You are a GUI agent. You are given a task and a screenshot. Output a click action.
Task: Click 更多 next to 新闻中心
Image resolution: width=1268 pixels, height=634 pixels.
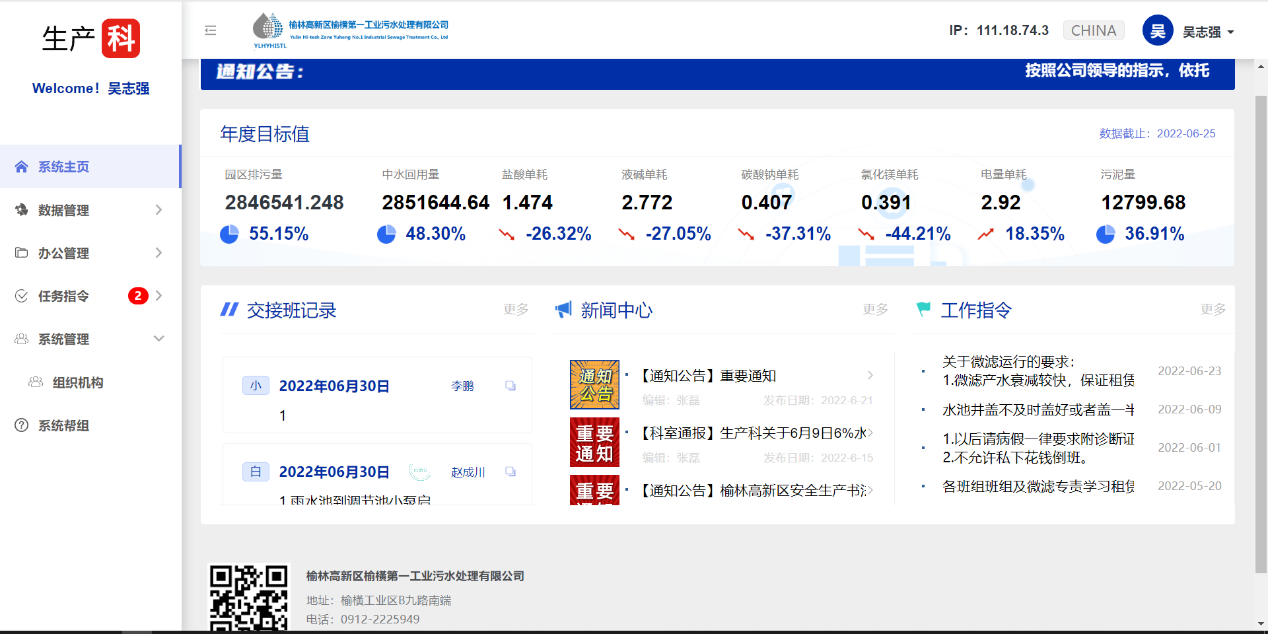tap(875, 310)
